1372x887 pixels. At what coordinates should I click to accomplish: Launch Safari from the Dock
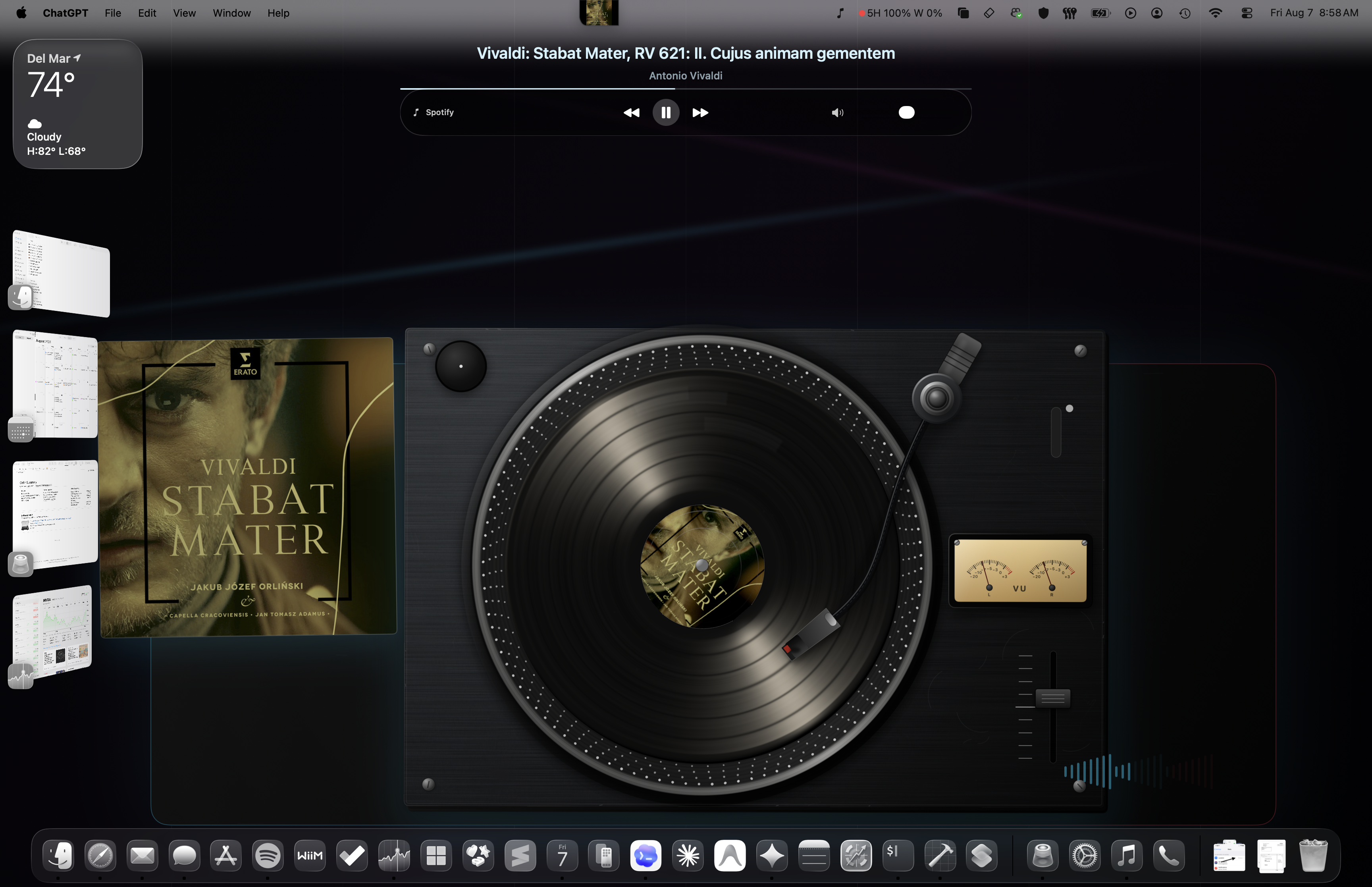100,856
